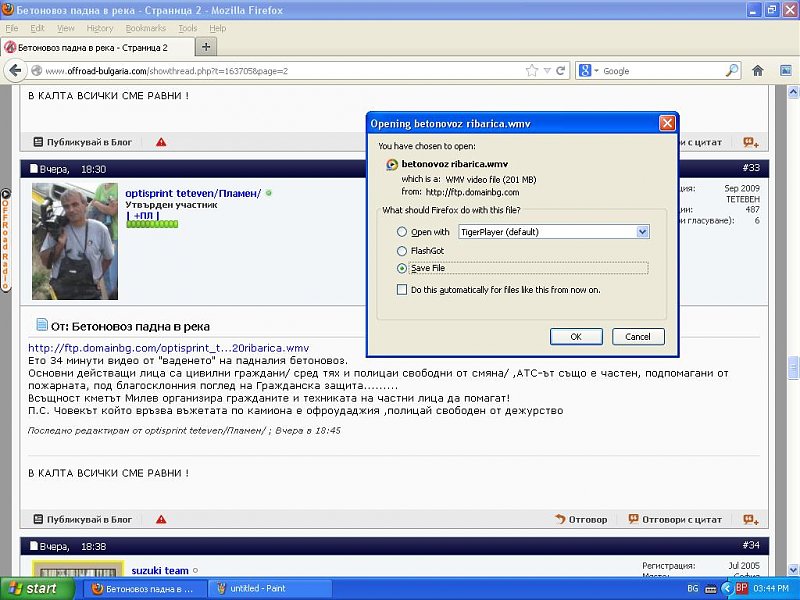Reload page using the refresh icon
Screen dimensions: 800x600
(x=561, y=71)
